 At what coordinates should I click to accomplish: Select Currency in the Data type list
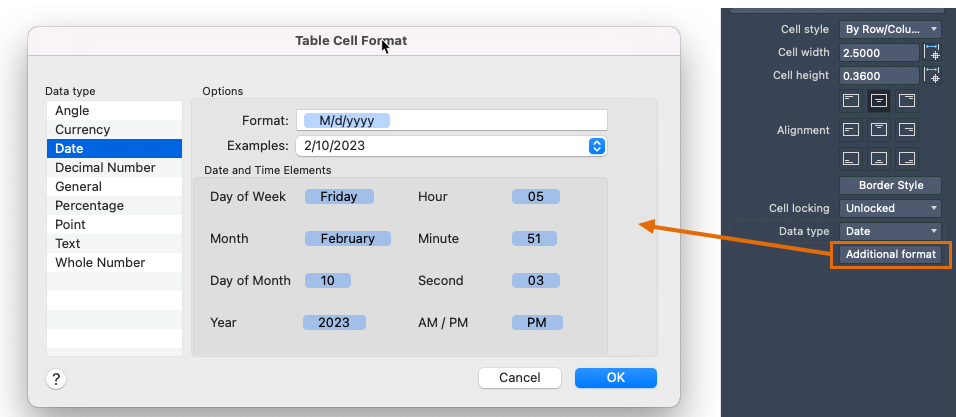click(x=83, y=130)
